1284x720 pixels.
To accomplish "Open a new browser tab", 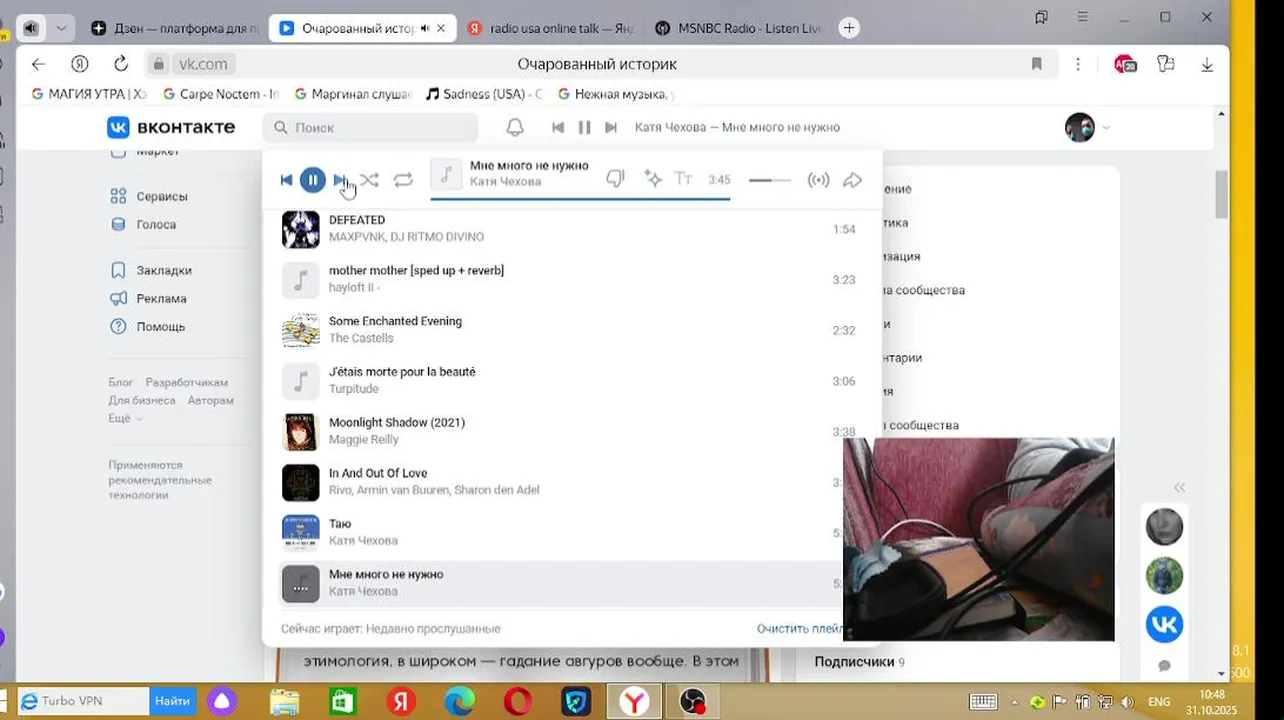I will [x=849, y=28].
